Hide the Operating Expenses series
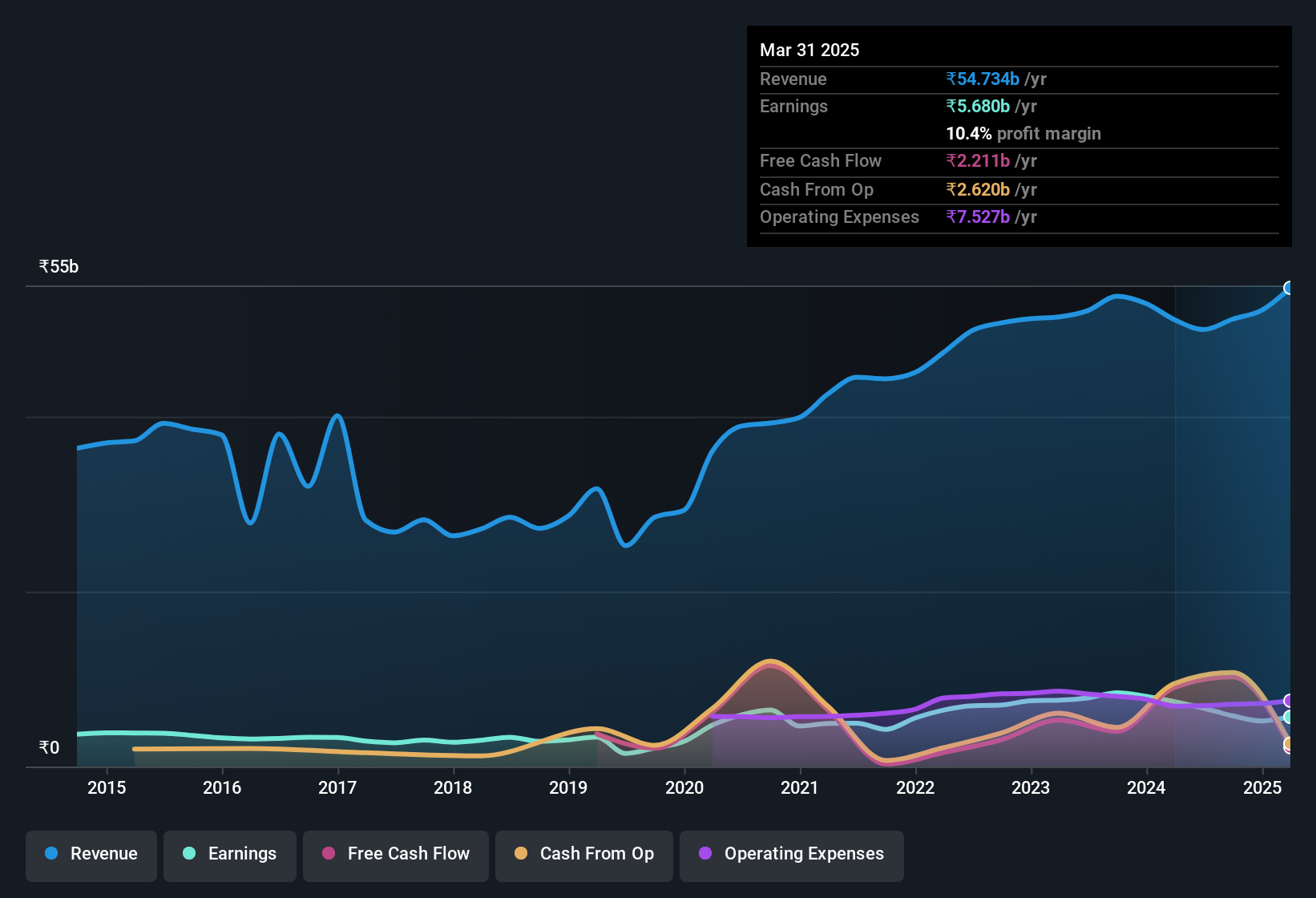The image size is (1316, 898). [792, 856]
